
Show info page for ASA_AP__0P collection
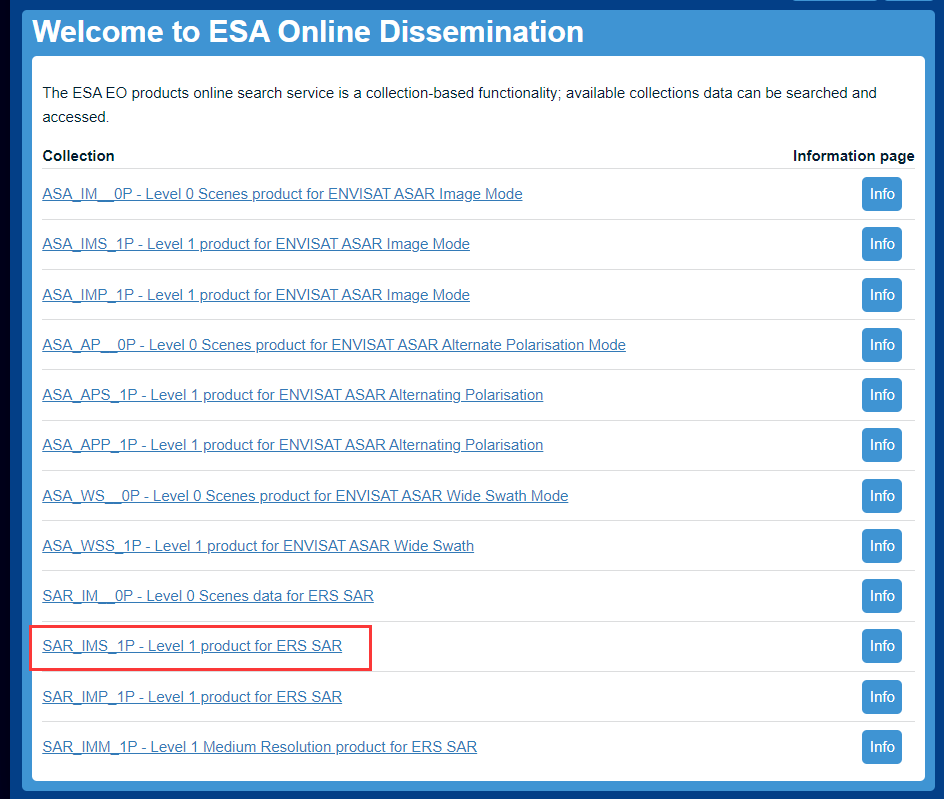click(x=882, y=345)
